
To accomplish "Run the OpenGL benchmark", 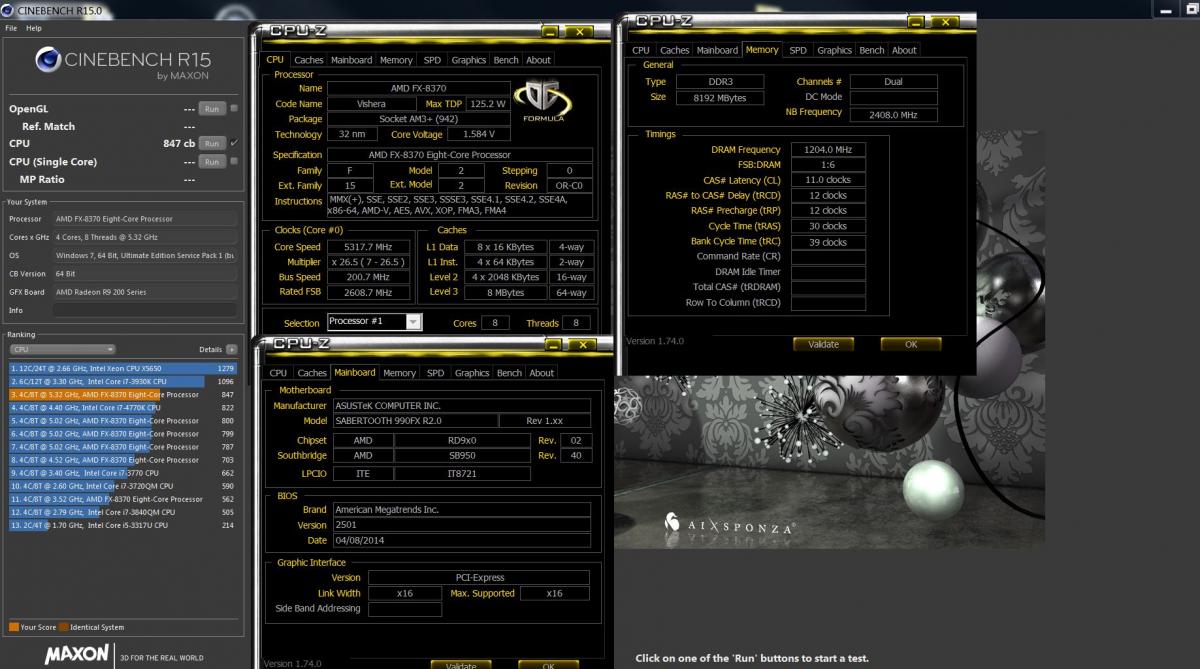I will 211,109.
